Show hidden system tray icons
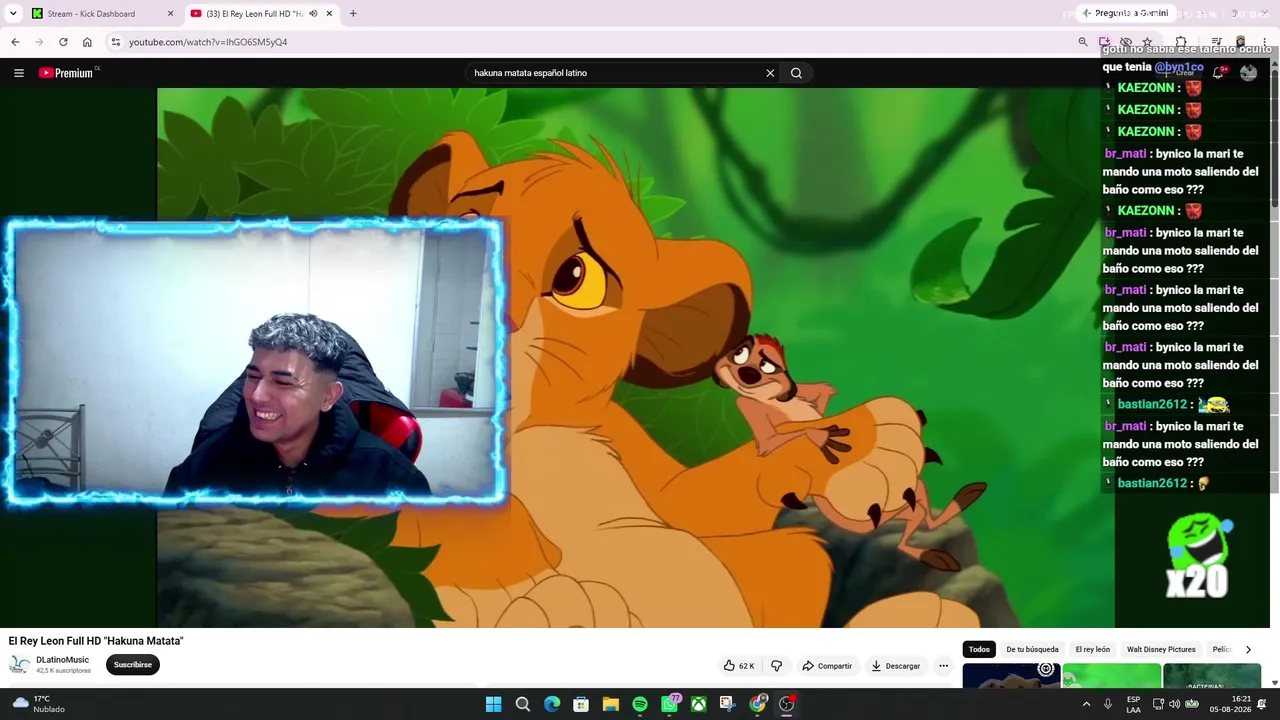 1086,704
